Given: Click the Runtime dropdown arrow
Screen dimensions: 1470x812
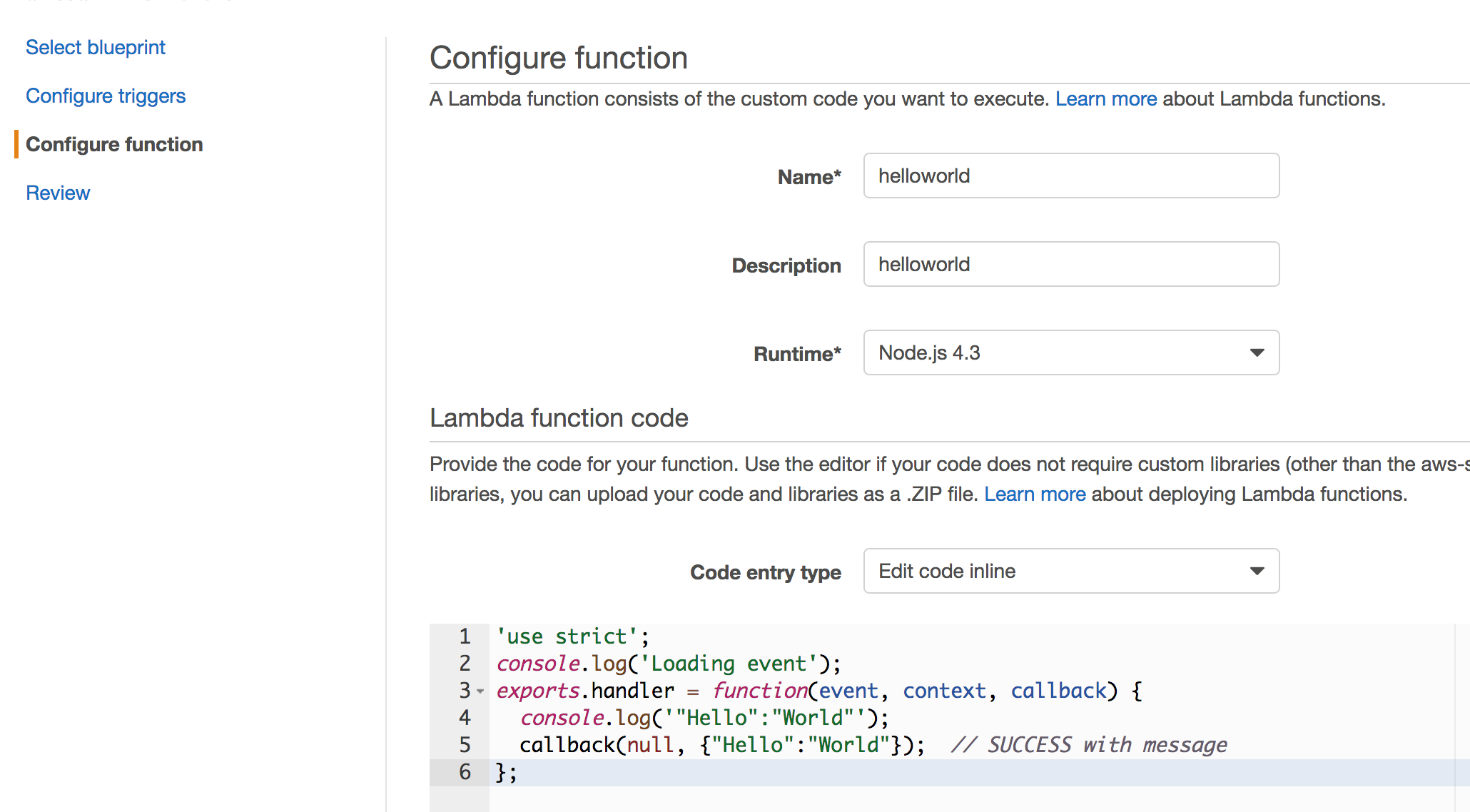Looking at the screenshot, I should (1257, 352).
